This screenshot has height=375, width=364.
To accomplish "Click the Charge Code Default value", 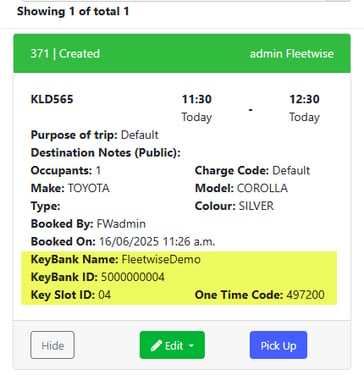I will coord(291,170).
